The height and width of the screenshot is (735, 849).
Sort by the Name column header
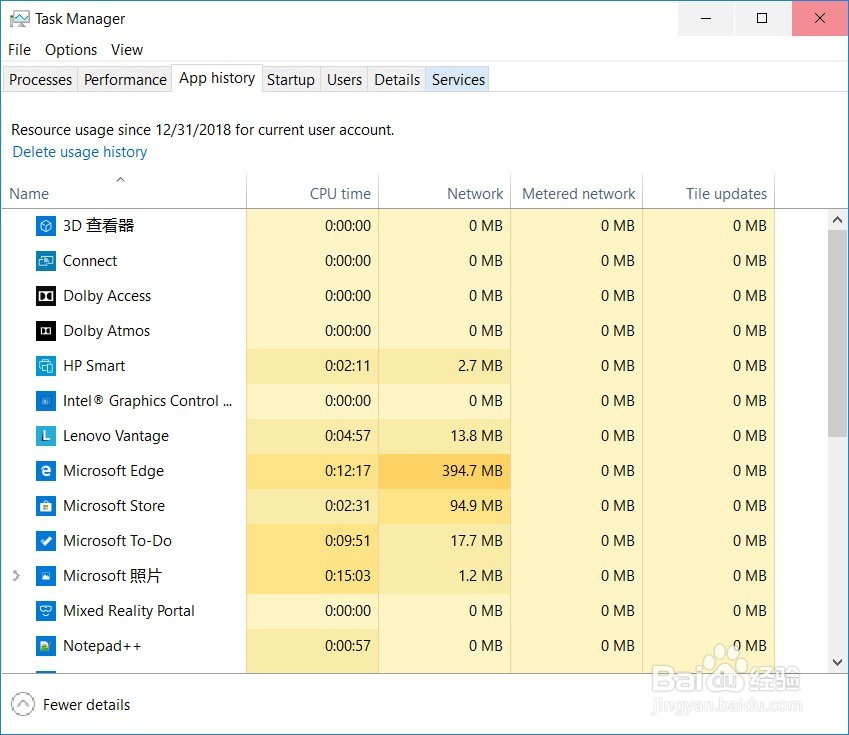click(124, 191)
